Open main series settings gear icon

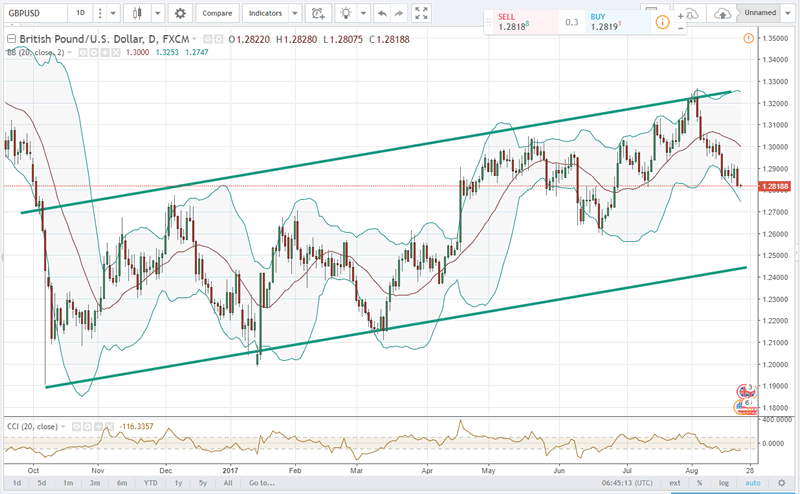219,39
